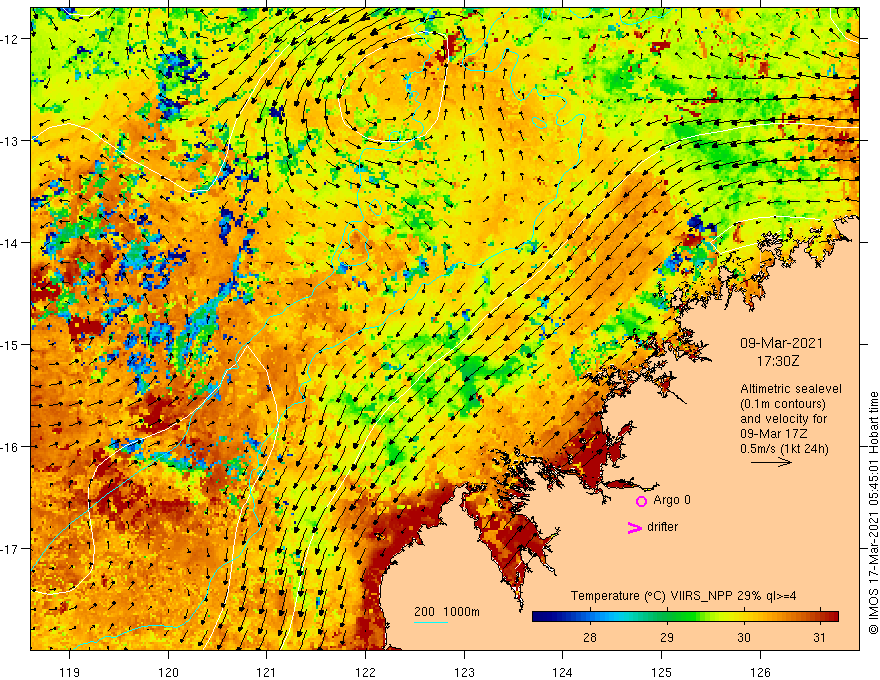The height and width of the screenshot is (680, 880).
Task: Click the 0.5m/s velocity scale arrow
Action: [x=771, y=462]
